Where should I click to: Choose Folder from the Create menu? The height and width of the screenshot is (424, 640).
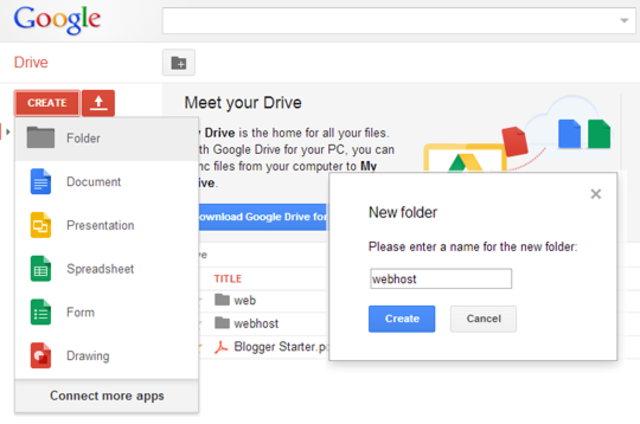(107, 138)
